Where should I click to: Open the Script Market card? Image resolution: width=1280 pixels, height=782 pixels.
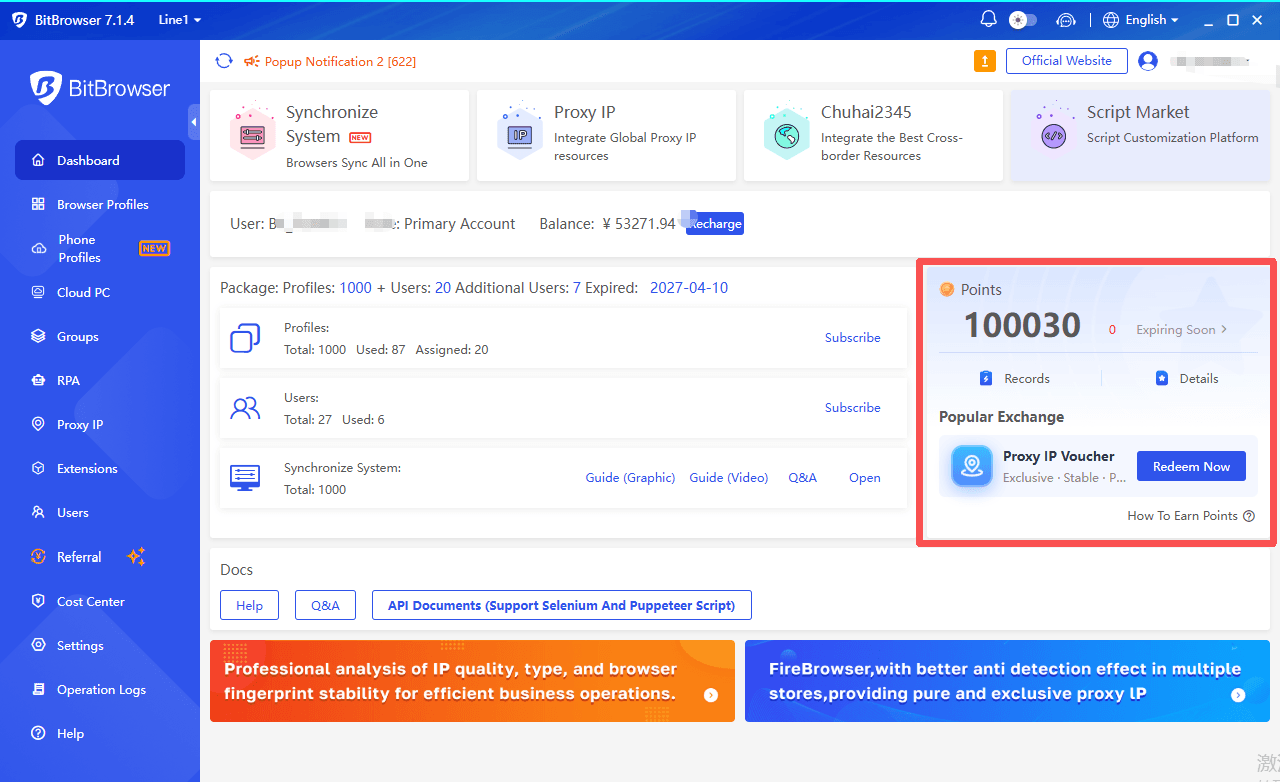pyautogui.click(x=1140, y=136)
